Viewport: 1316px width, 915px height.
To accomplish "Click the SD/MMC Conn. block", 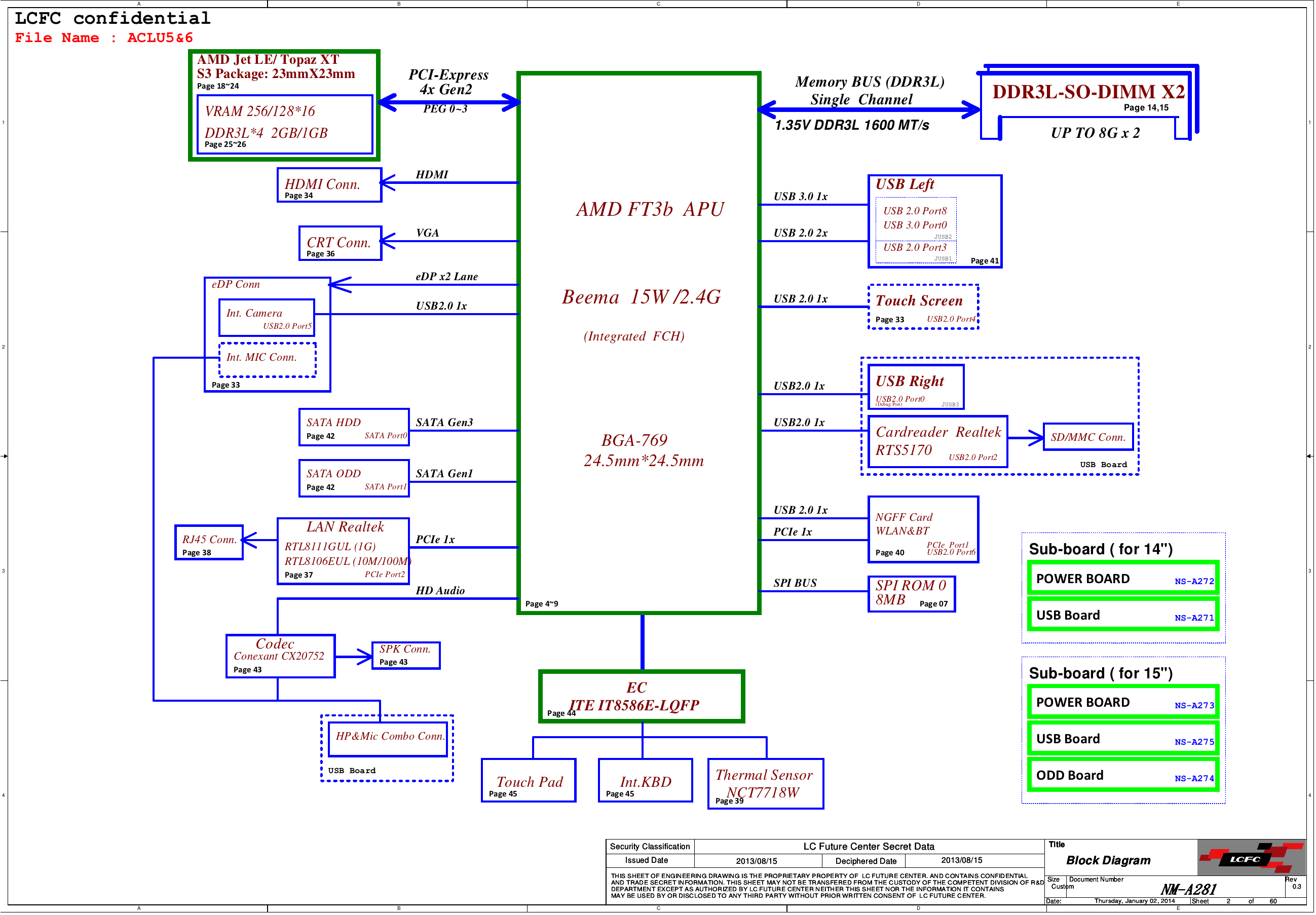I will tap(1088, 437).
